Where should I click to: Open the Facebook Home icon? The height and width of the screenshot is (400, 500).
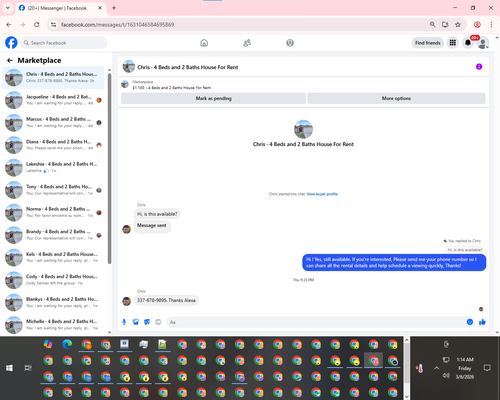tap(204, 43)
